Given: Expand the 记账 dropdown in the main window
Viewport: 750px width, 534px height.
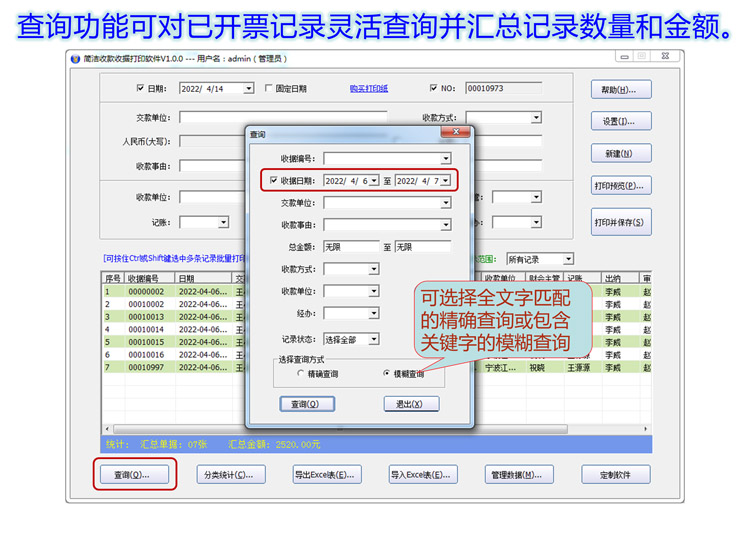Looking at the screenshot, I should click(x=223, y=222).
